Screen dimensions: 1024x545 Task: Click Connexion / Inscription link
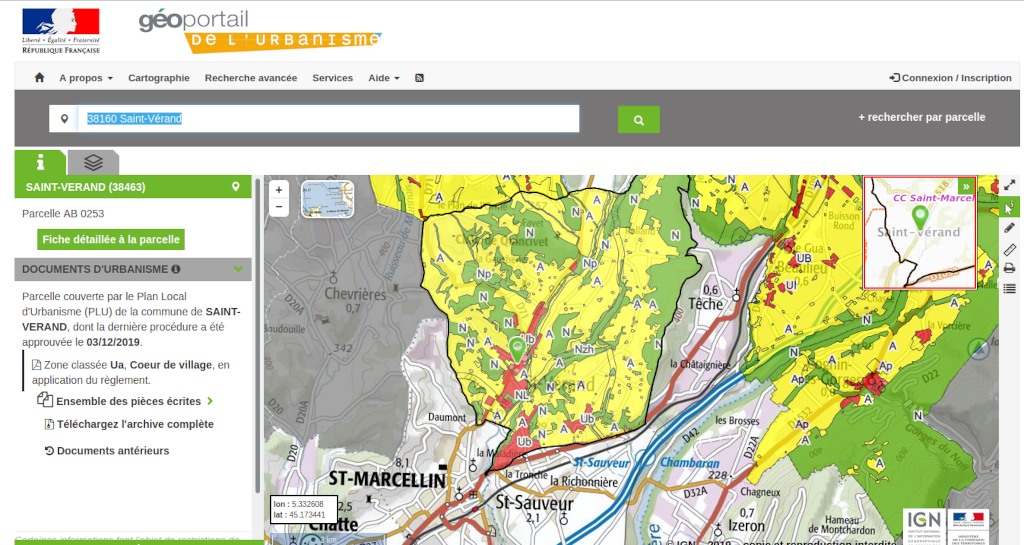click(x=951, y=78)
